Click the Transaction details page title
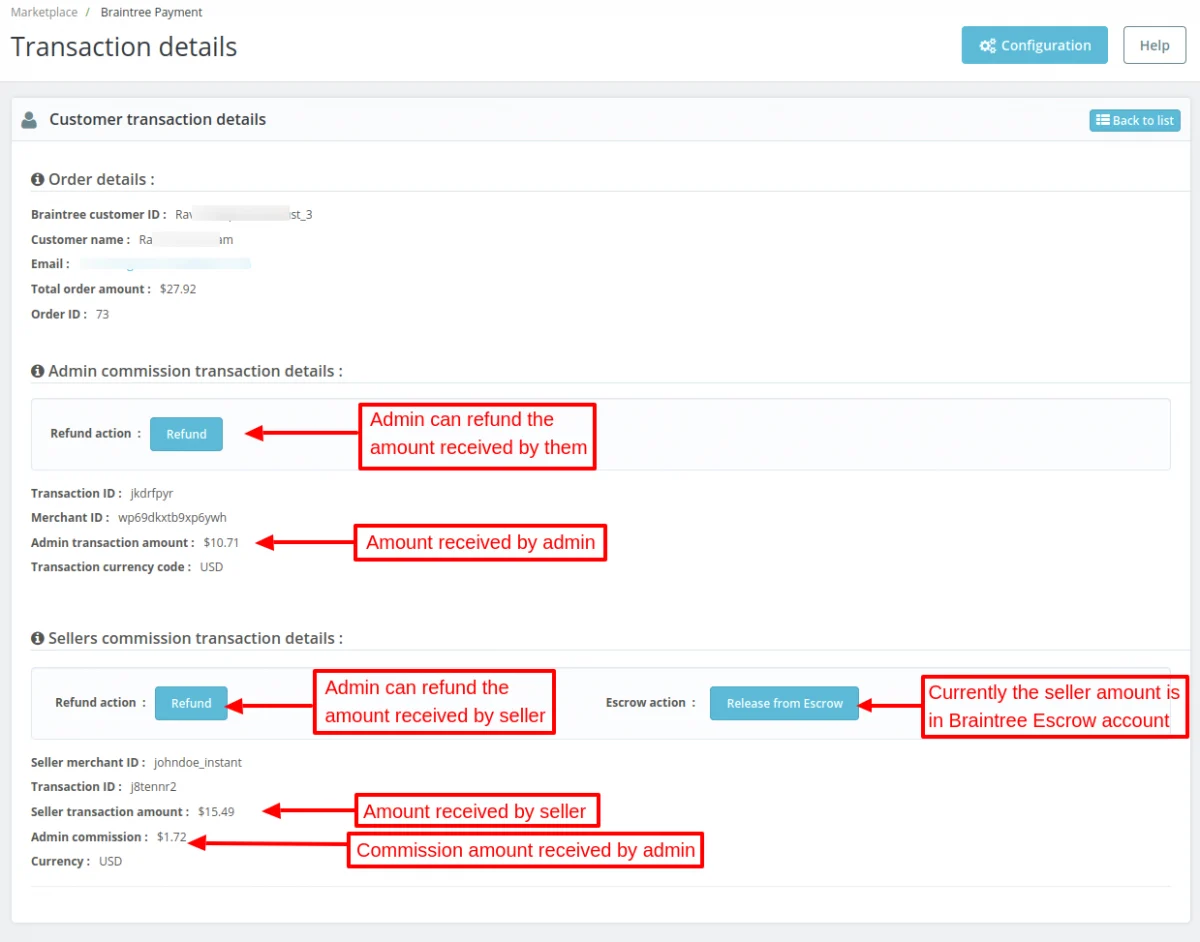 123,46
